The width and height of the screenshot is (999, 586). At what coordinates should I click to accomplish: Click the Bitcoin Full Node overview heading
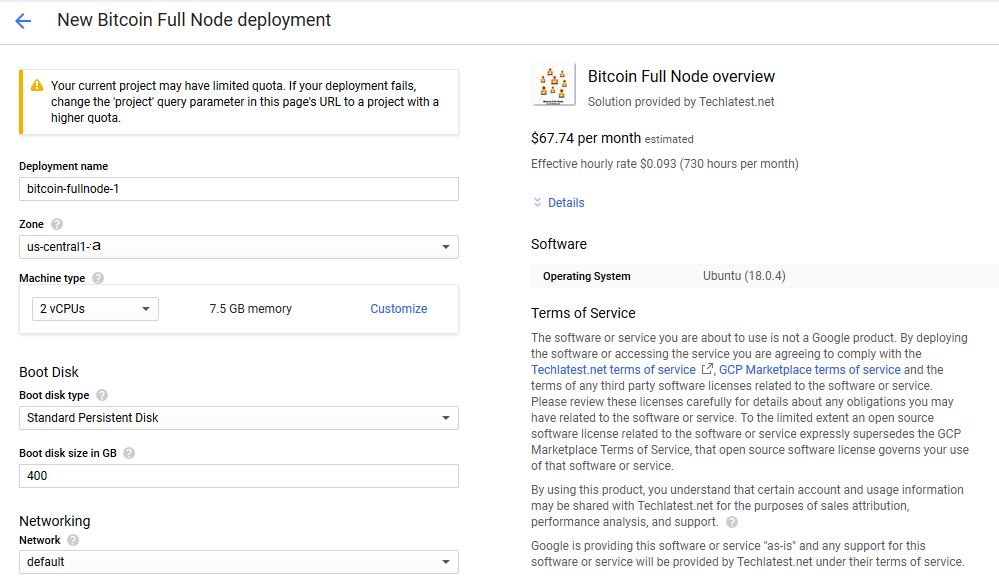[x=681, y=76]
